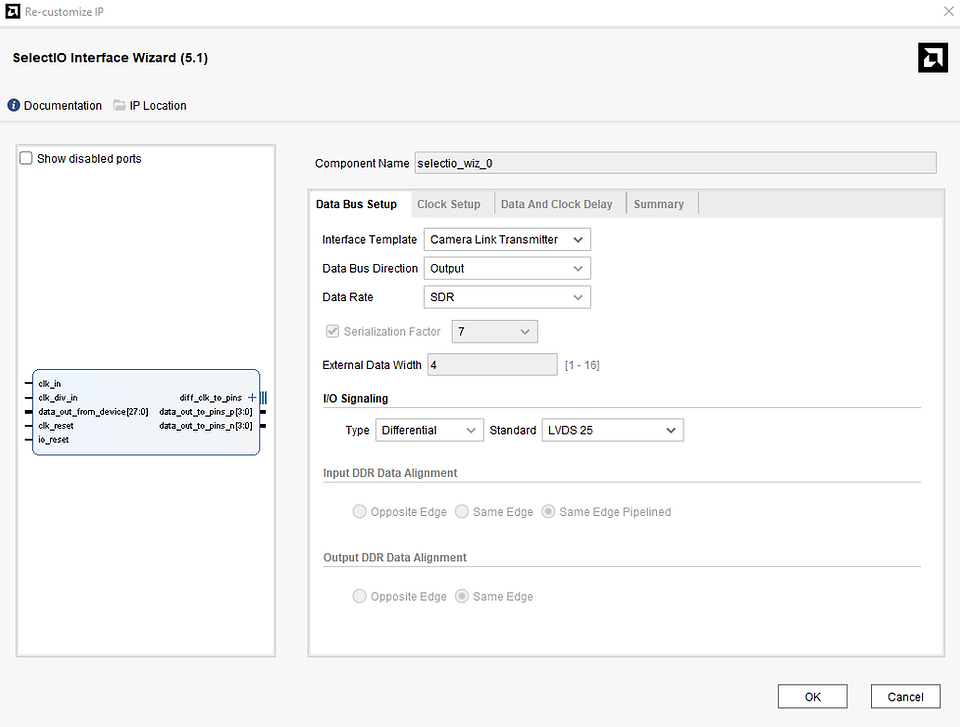Click data_out_to_pins_n[3:0] port label
960x727 pixels.
(x=206, y=426)
